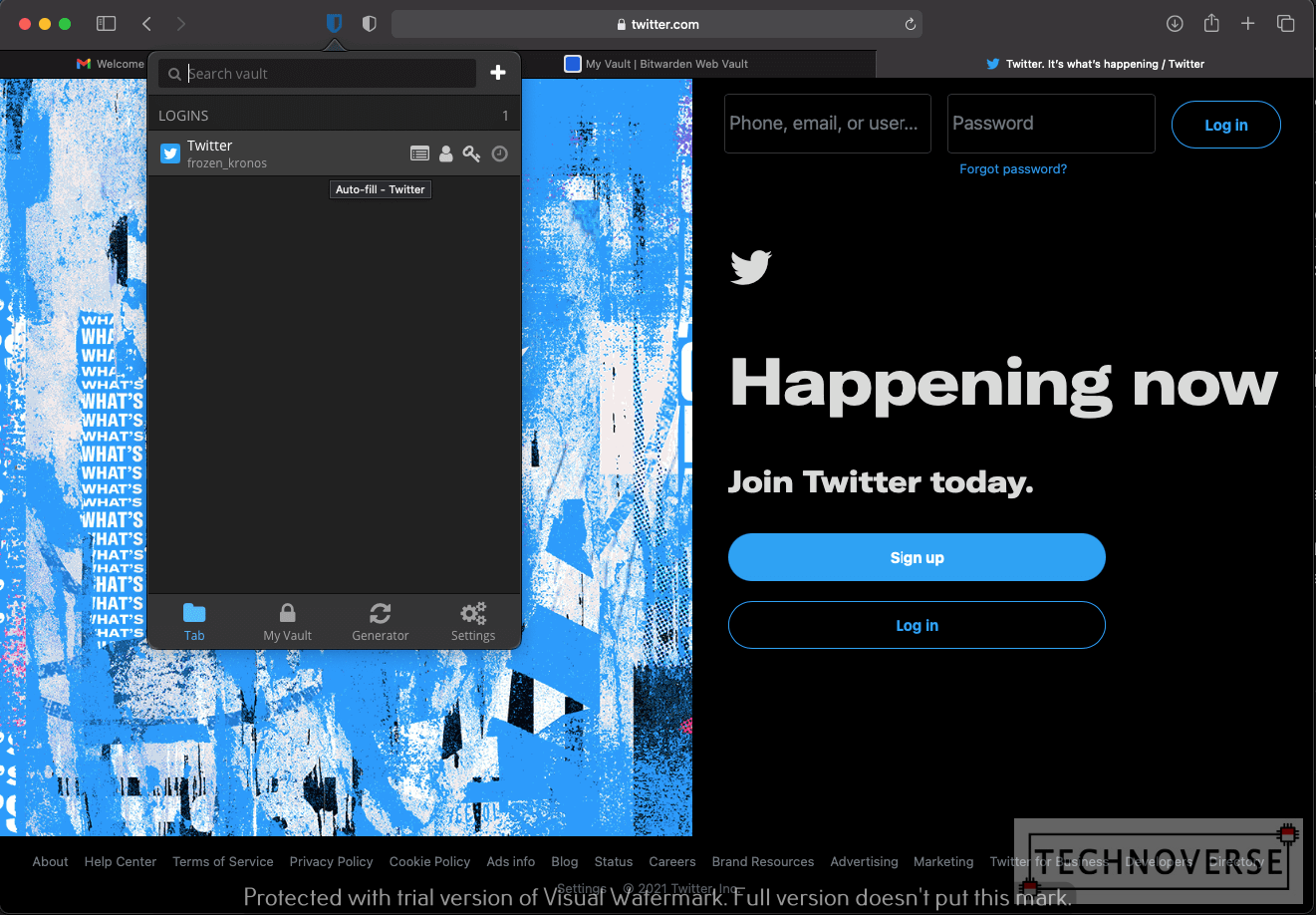The height and width of the screenshot is (915, 1316).
Task: Open the Blog footer link
Action: click(x=565, y=862)
